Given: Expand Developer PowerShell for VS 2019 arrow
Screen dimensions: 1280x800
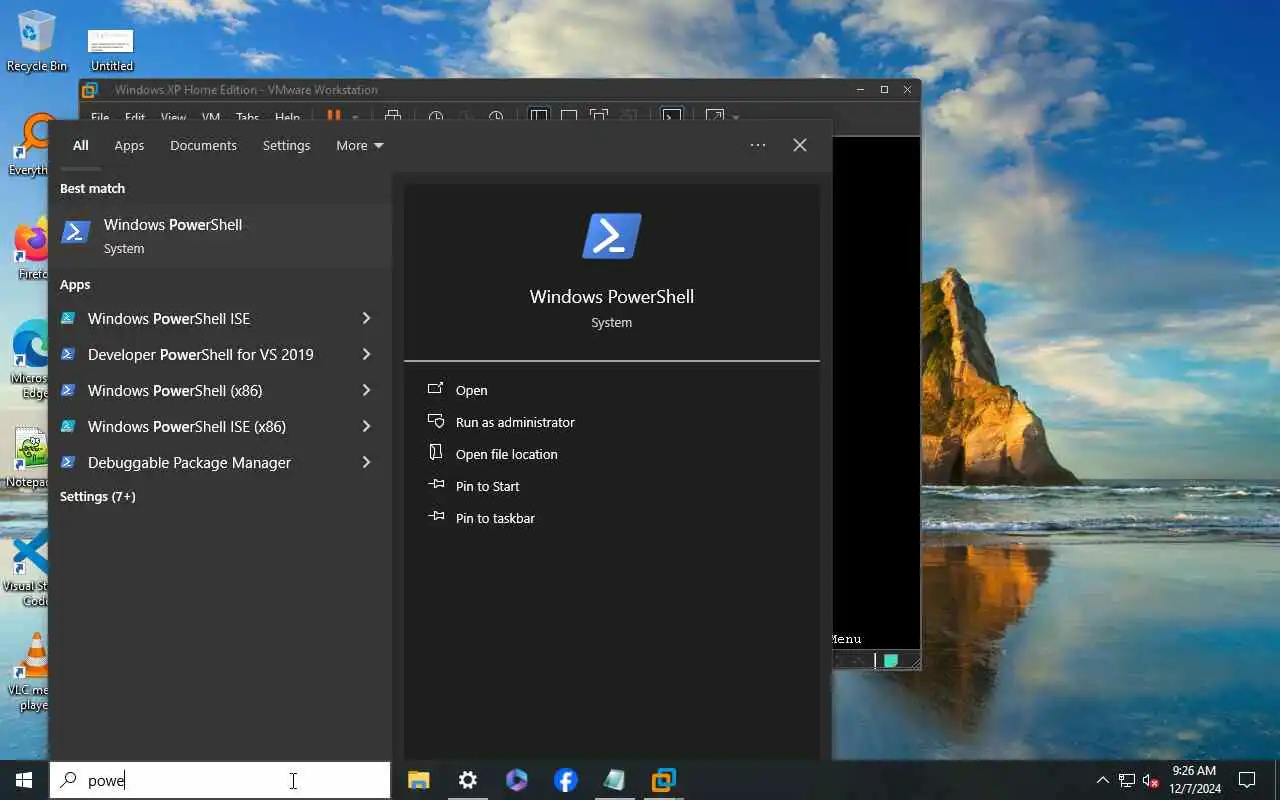Looking at the screenshot, I should click(366, 354).
